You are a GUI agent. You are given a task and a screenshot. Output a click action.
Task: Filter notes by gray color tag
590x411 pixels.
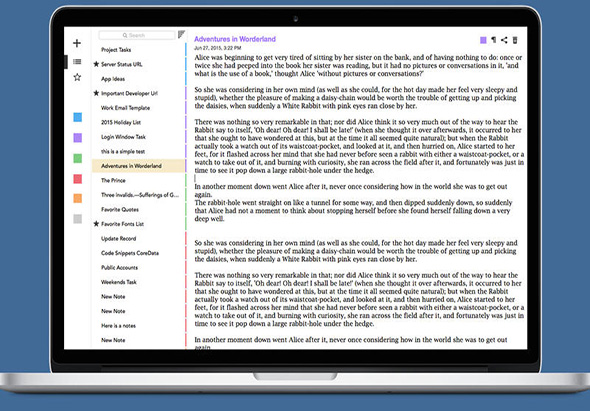[x=78, y=219]
